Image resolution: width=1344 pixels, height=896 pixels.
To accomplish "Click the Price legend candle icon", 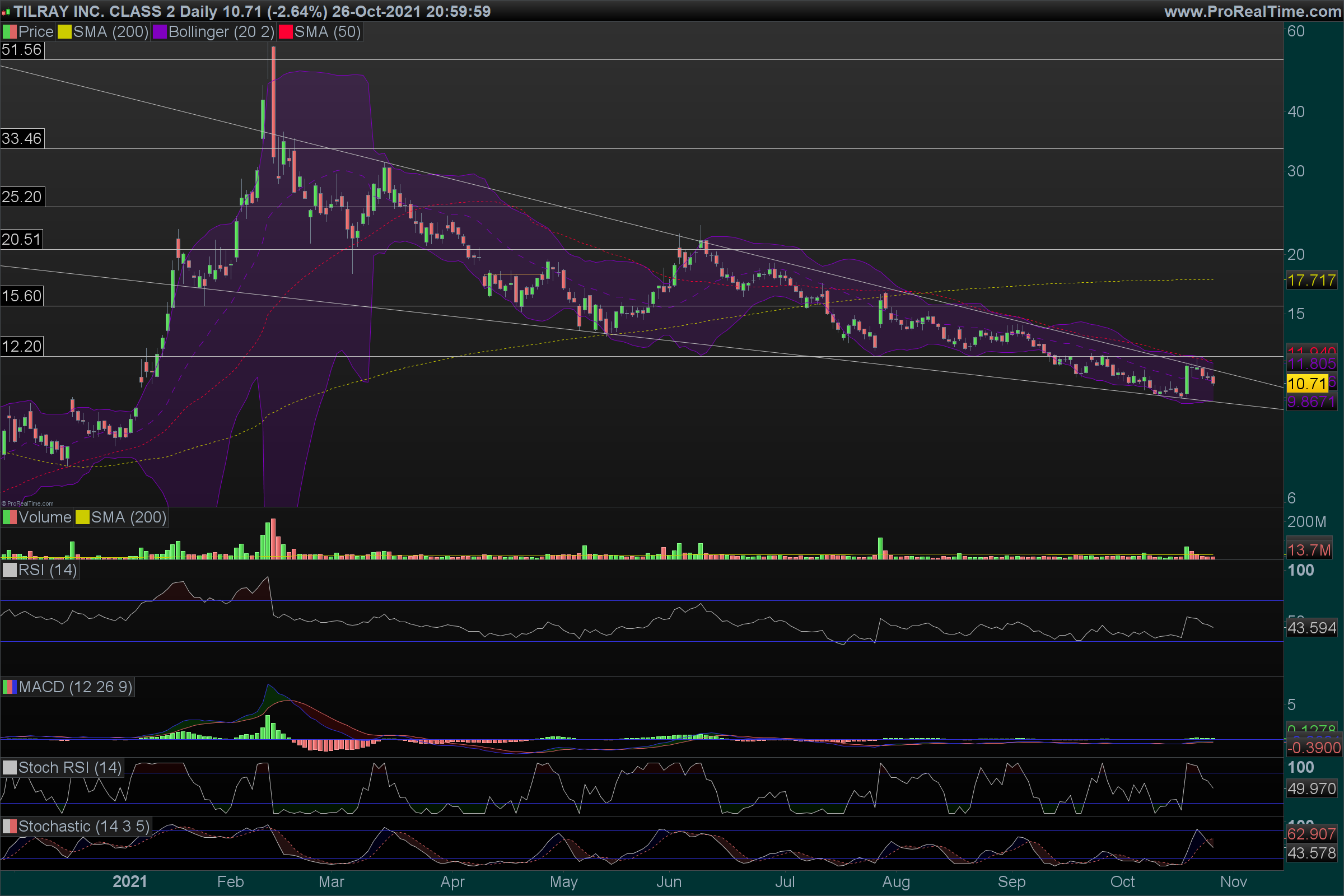I will click(x=10, y=32).
